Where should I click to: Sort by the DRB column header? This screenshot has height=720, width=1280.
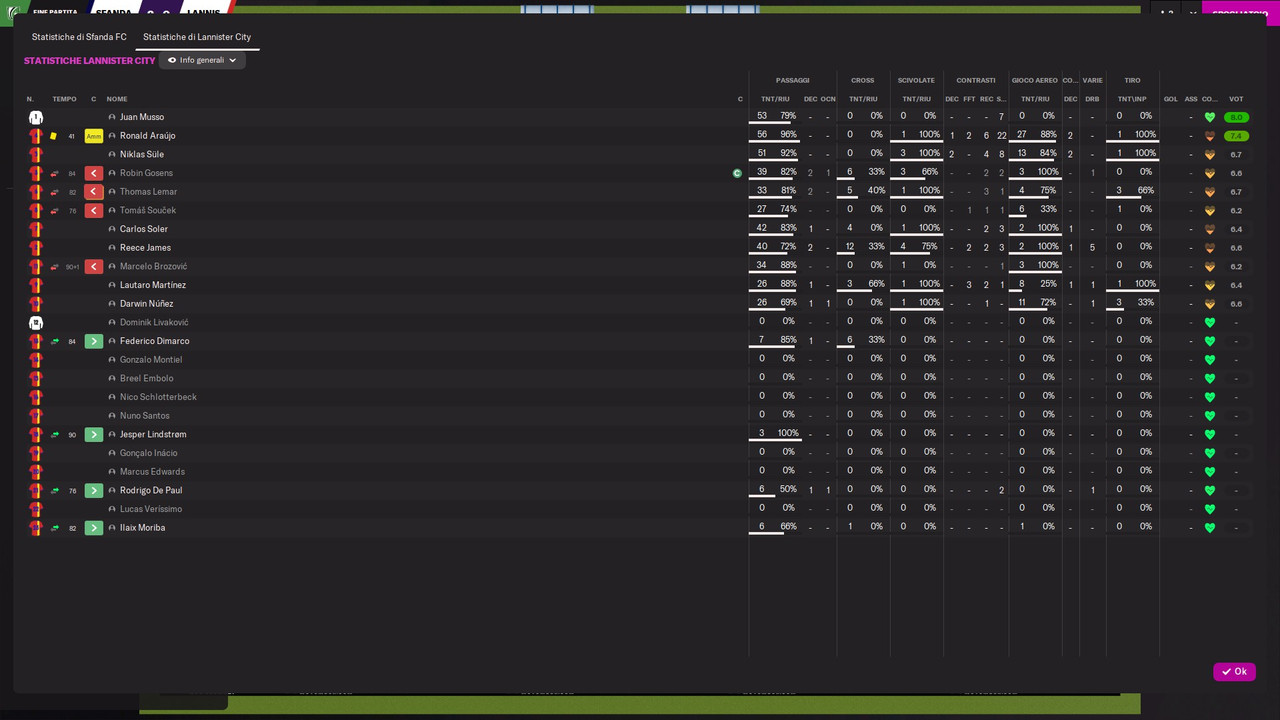[x=1092, y=99]
